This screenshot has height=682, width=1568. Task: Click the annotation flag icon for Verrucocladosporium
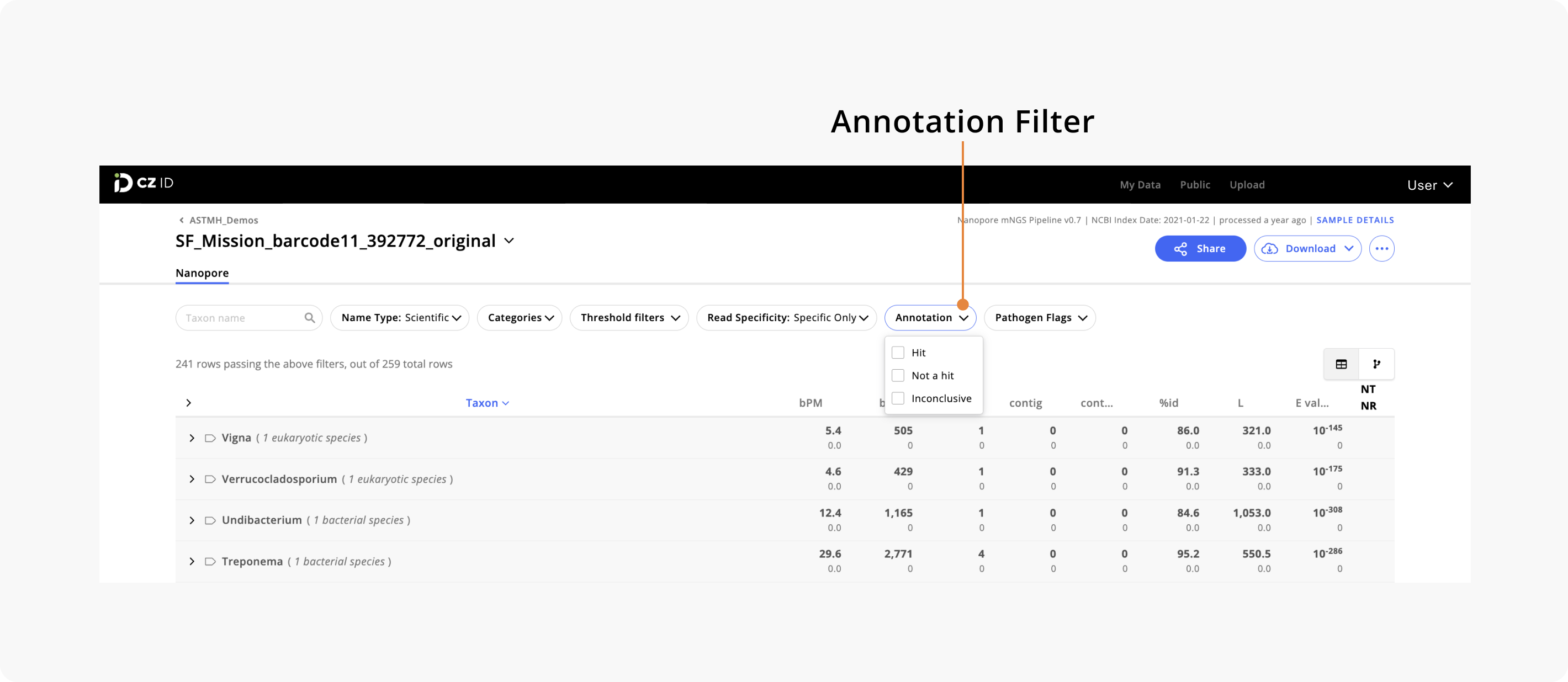[x=210, y=479]
